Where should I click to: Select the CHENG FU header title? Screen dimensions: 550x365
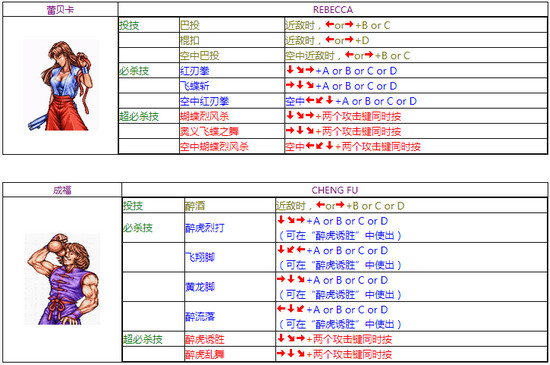[335, 190]
